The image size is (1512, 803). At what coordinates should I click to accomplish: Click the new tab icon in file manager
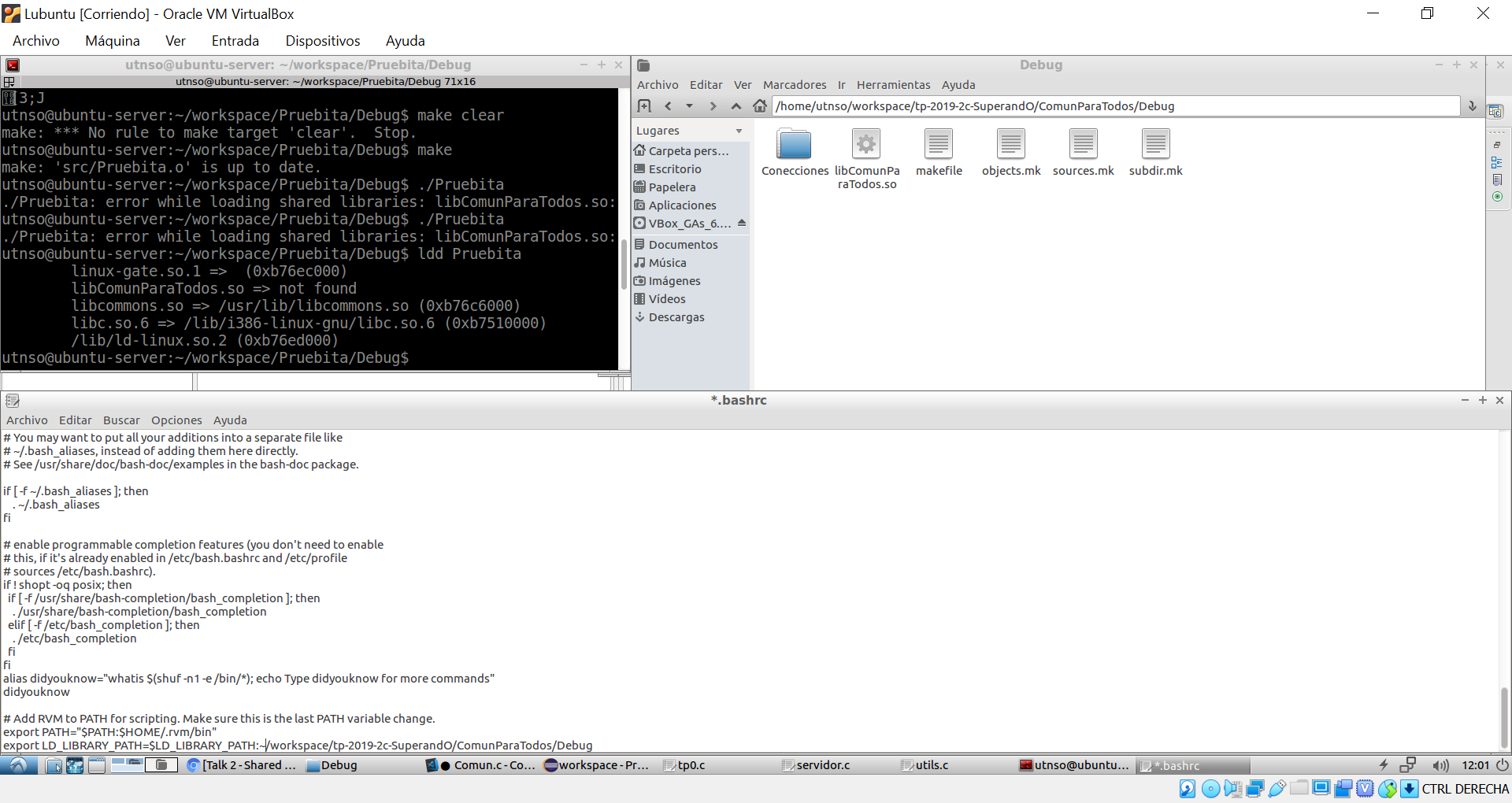(644, 106)
